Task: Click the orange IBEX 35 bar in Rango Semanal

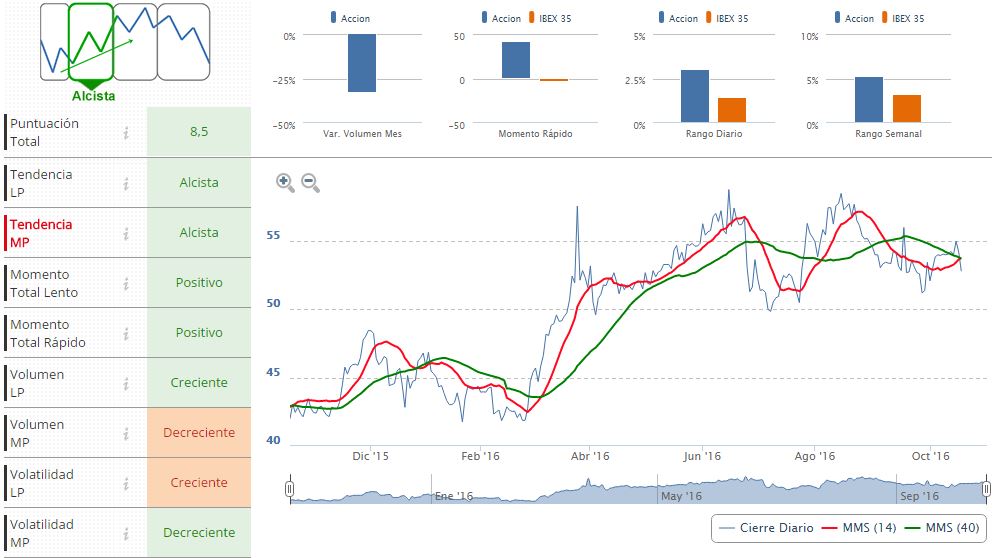Action: point(907,108)
